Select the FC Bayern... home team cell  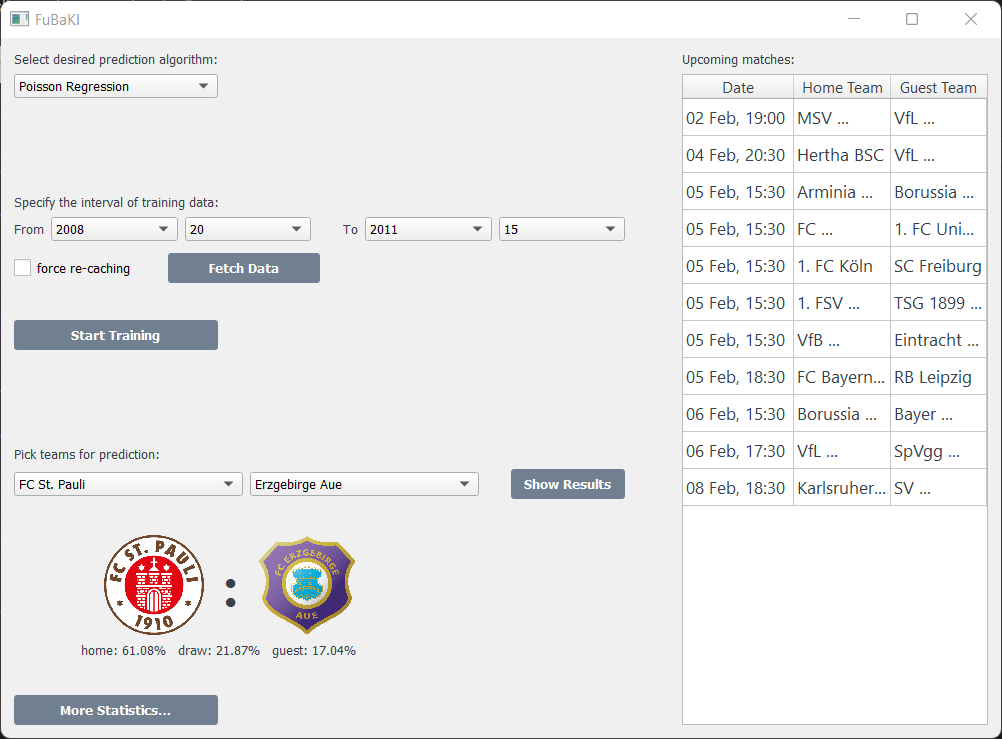pyautogui.click(x=842, y=377)
